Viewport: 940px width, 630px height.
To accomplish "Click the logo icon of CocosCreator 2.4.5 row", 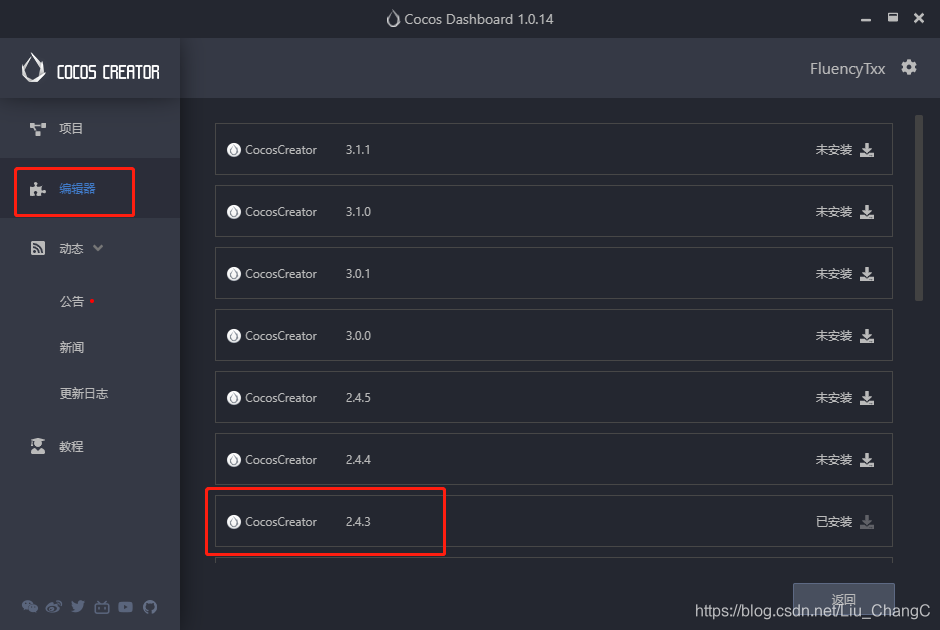I will pyautogui.click(x=234, y=398).
